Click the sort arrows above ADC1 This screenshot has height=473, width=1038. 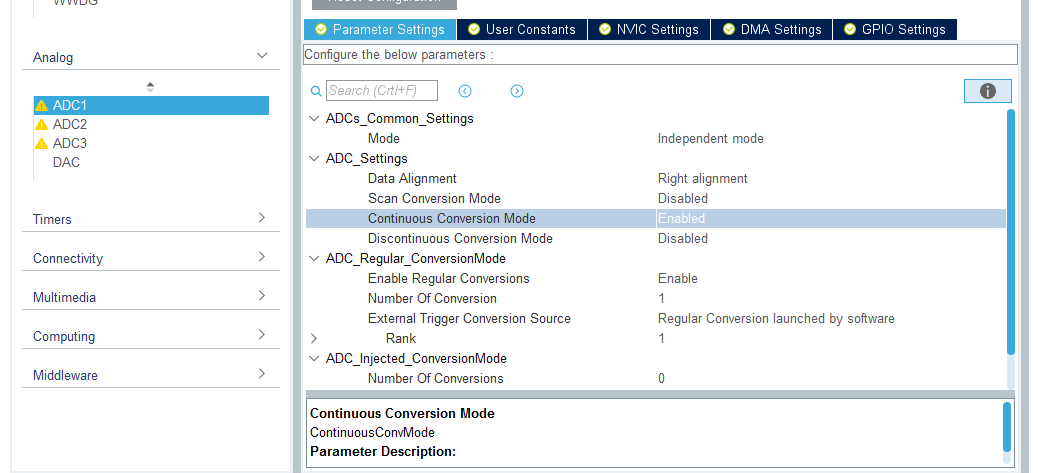click(150, 87)
